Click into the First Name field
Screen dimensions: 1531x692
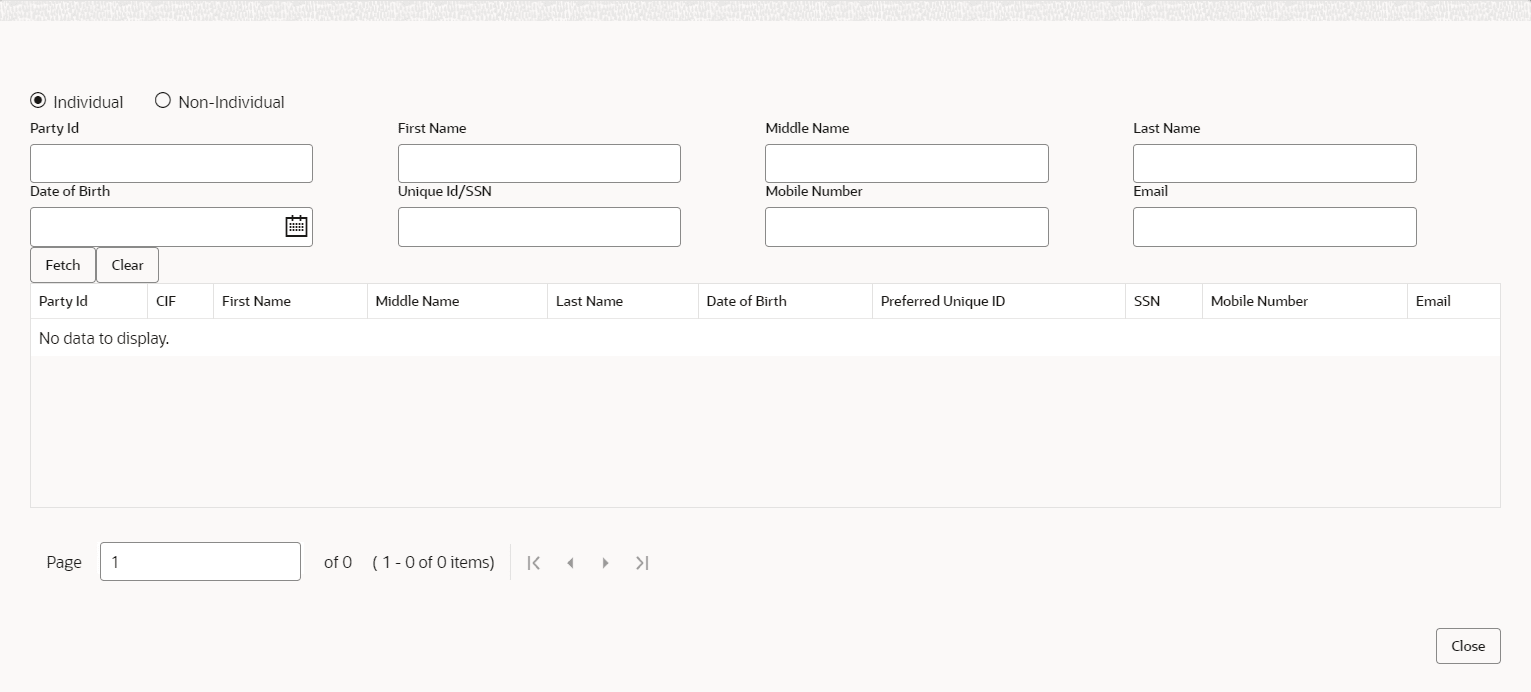(x=539, y=163)
